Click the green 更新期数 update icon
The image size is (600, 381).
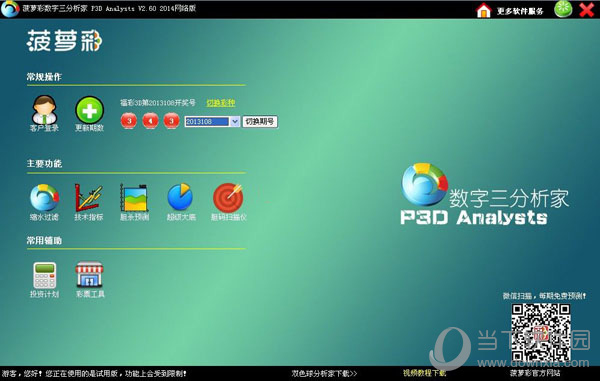click(x=90, y=113)
